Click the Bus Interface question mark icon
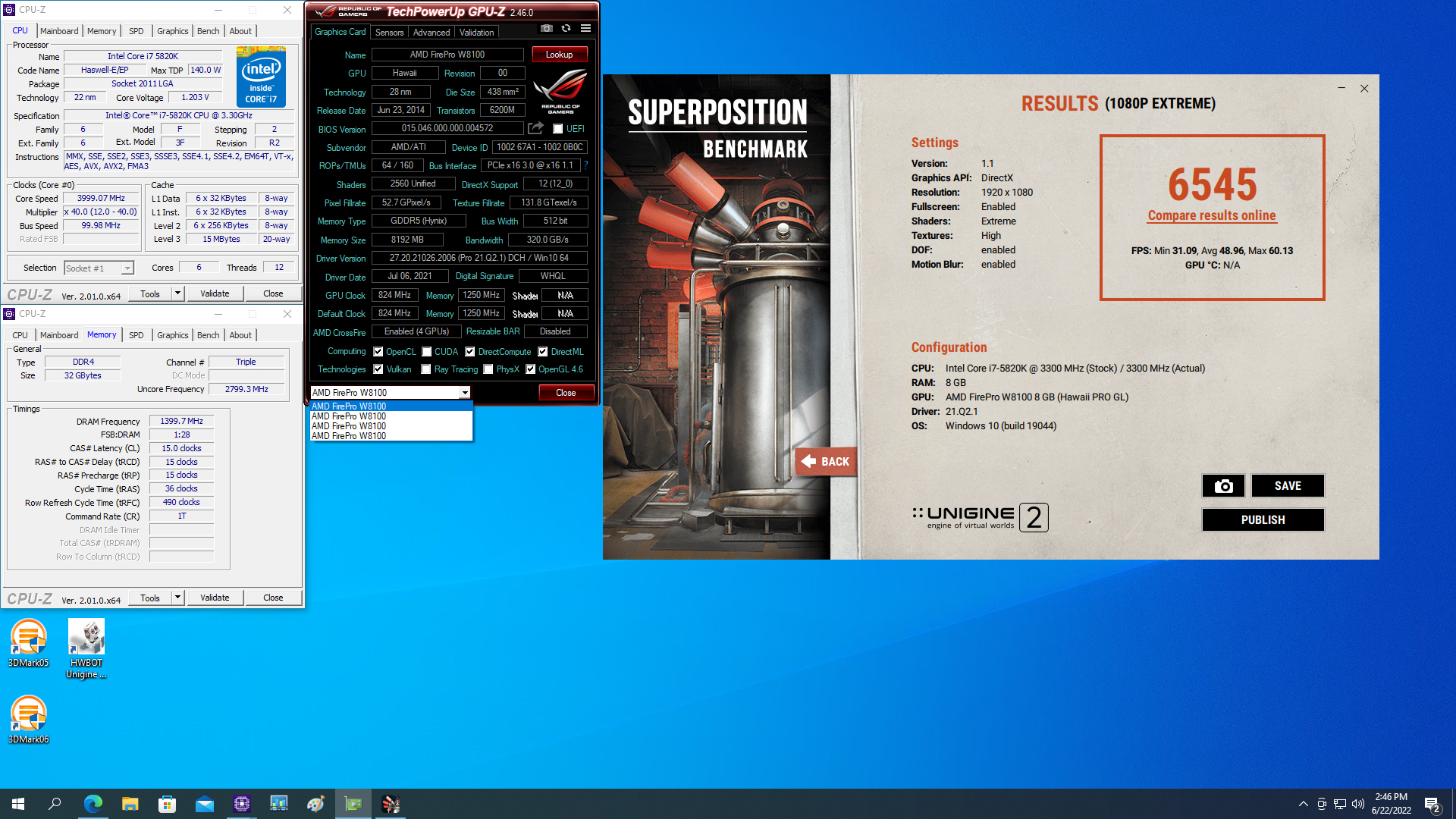 pyautogui.click(x=586, y=165)
